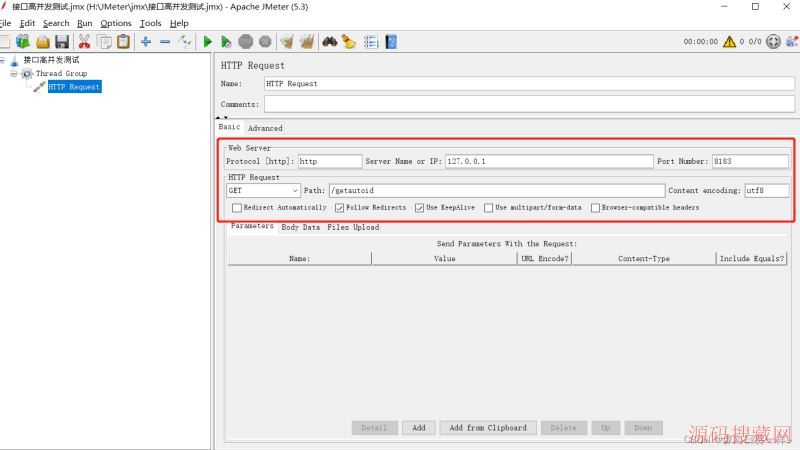Click the gray Stop icon
Image resolution: width=800 pixels, height=450 pixels.
pyautogui.click(x=245, y=42)
